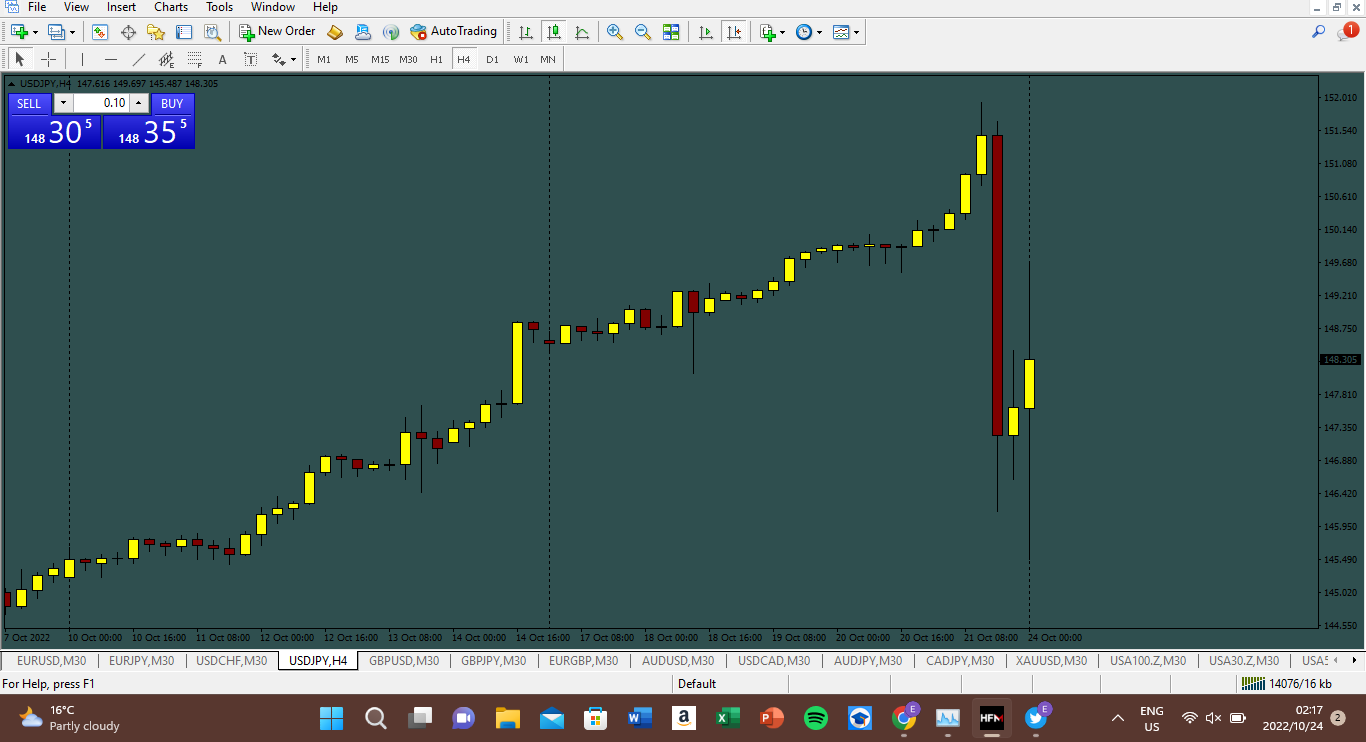Switch to the EURUSD,M30 chart tab
The height and width of the screenshot is (742, 1366).
52,660
